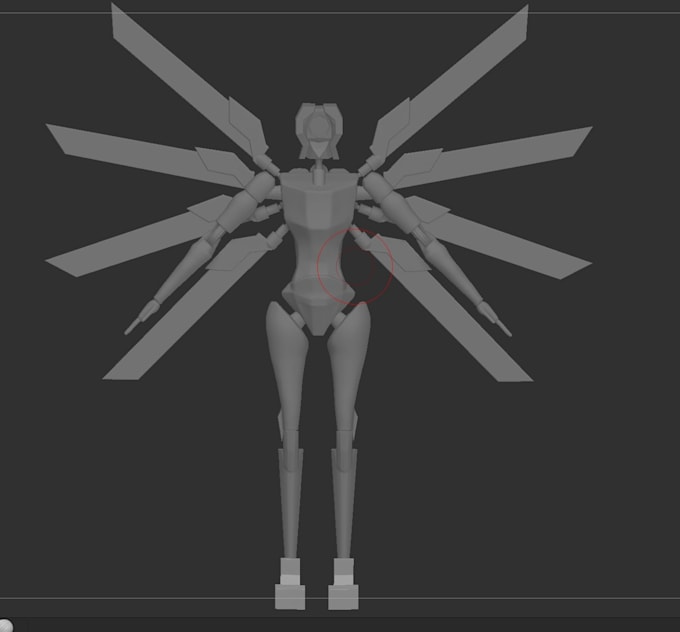This screenshot has height=632, width=680.
Task: Click the material sphere thumbnail at bottom corner
Action: (x=6, y=626)
